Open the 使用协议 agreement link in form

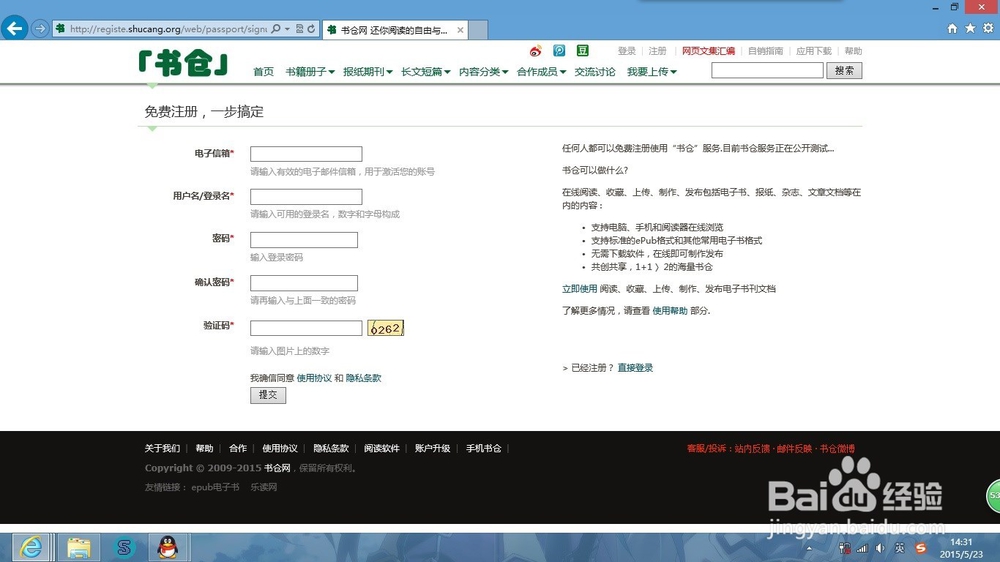pos(314,378)
